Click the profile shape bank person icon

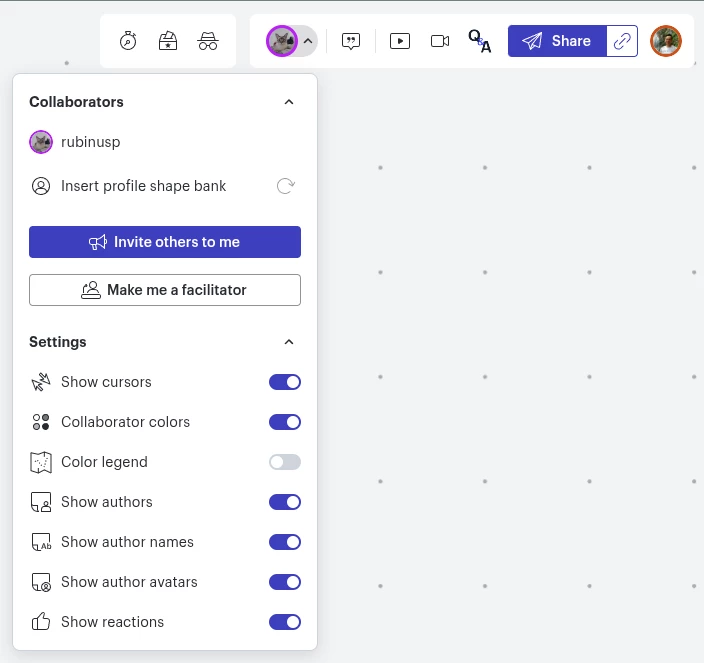[41, 186]
